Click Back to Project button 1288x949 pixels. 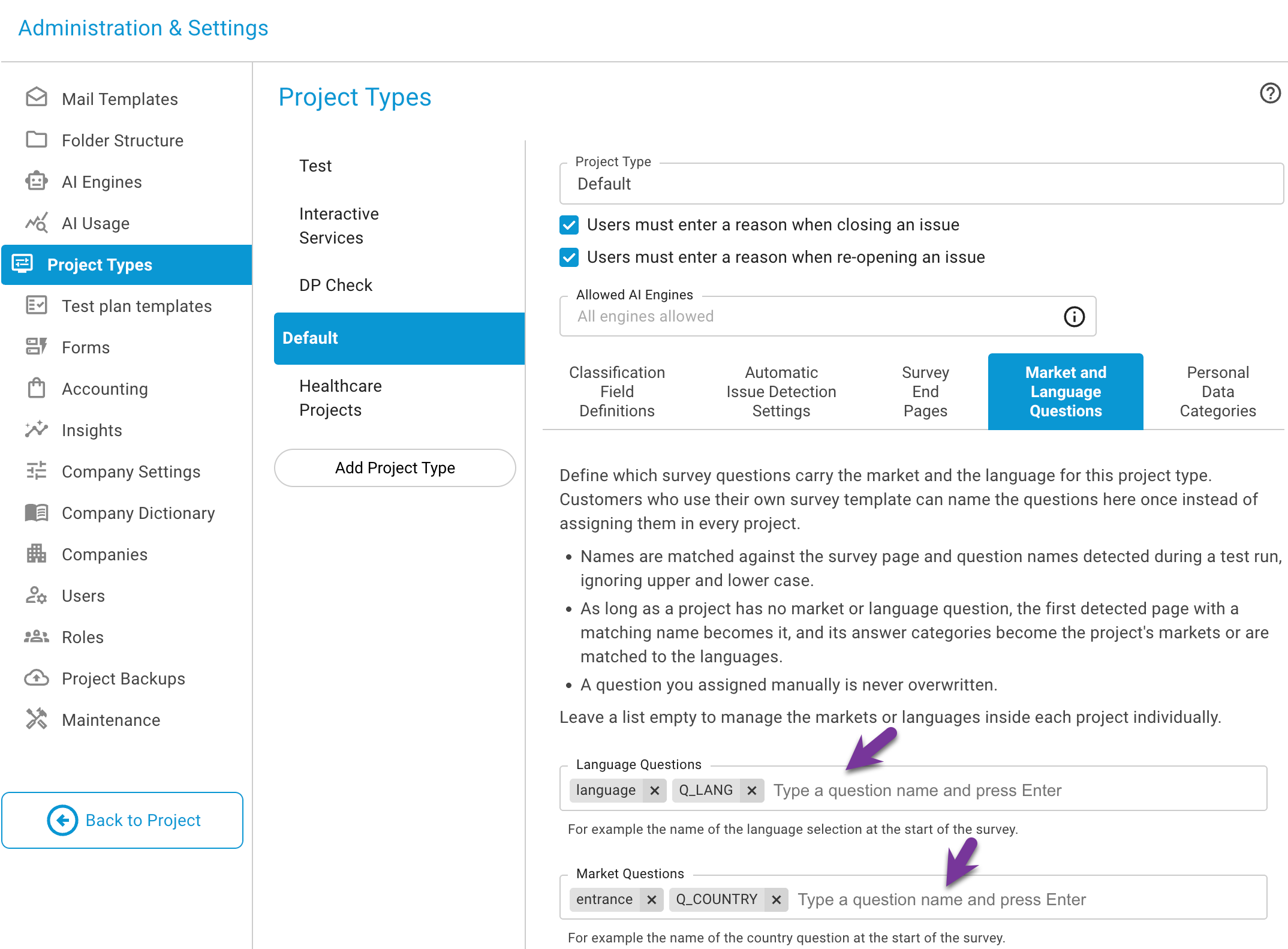(x=122, y=820)
